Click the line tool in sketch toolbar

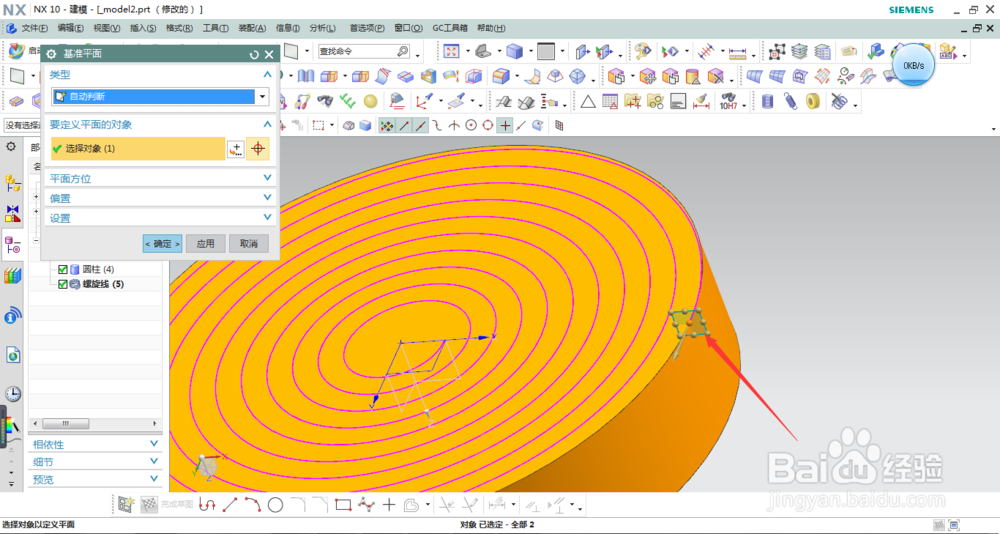[x=230, y=505]
